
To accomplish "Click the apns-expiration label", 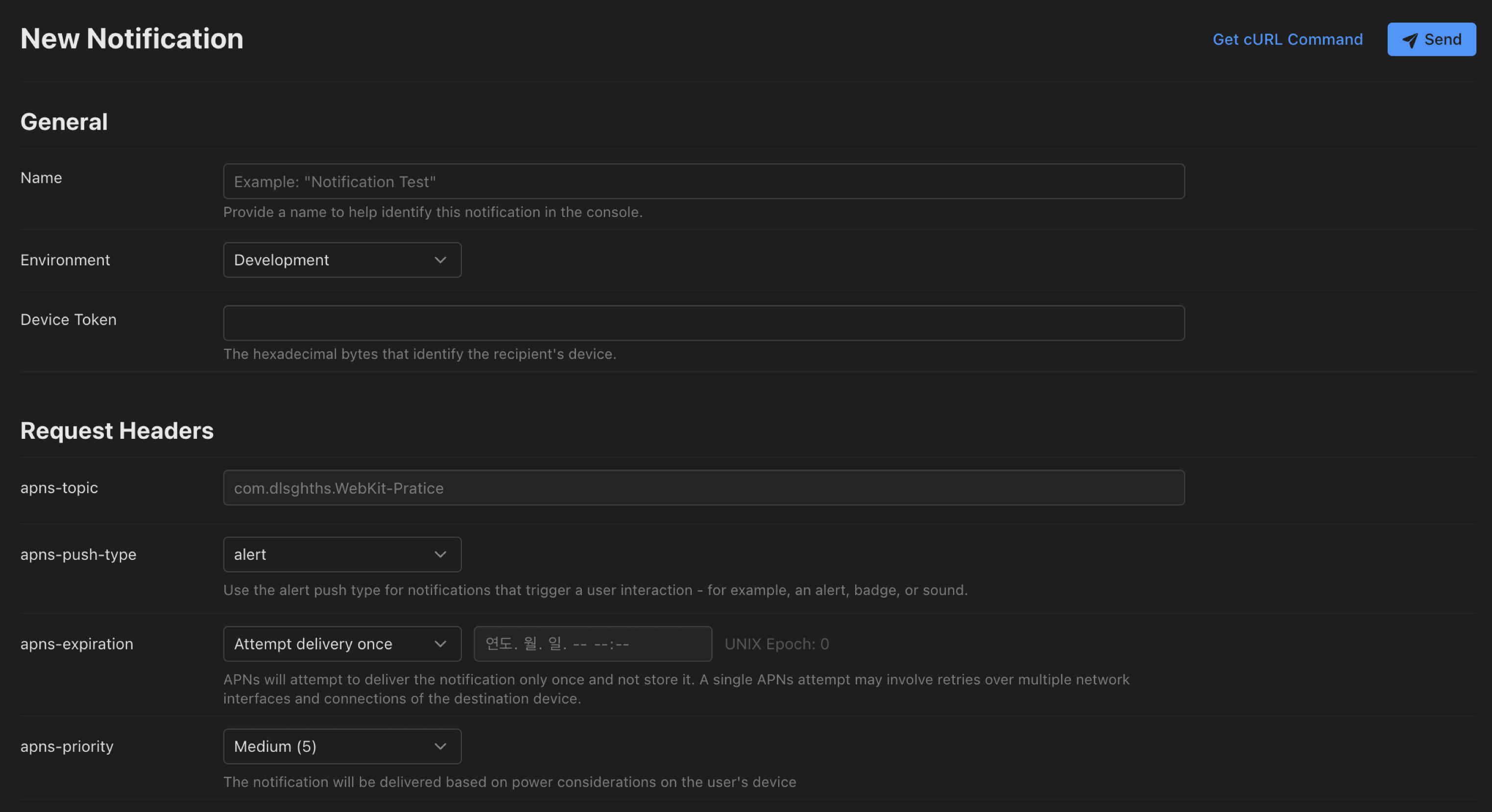I will (x=76, y=644).
